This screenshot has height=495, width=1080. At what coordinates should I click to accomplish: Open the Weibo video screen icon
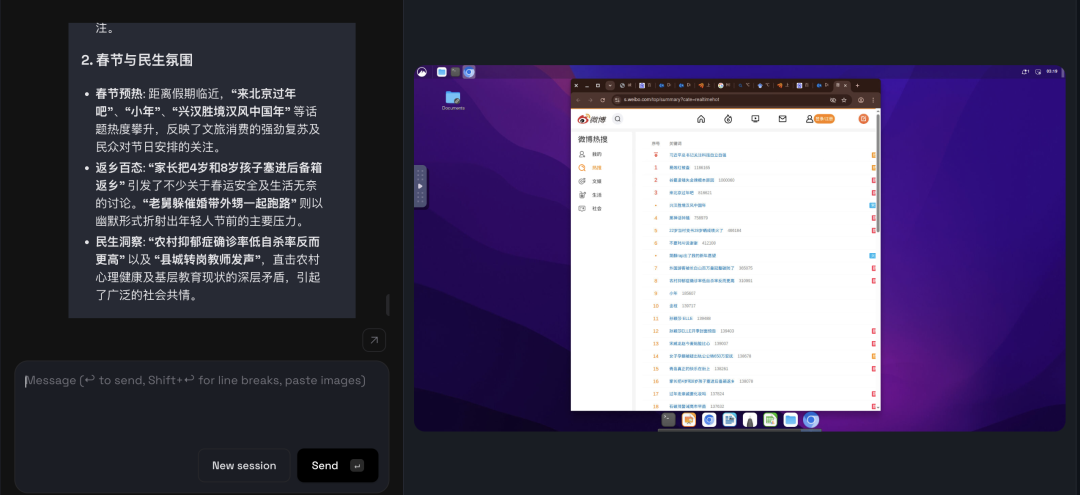click(755, 118)
